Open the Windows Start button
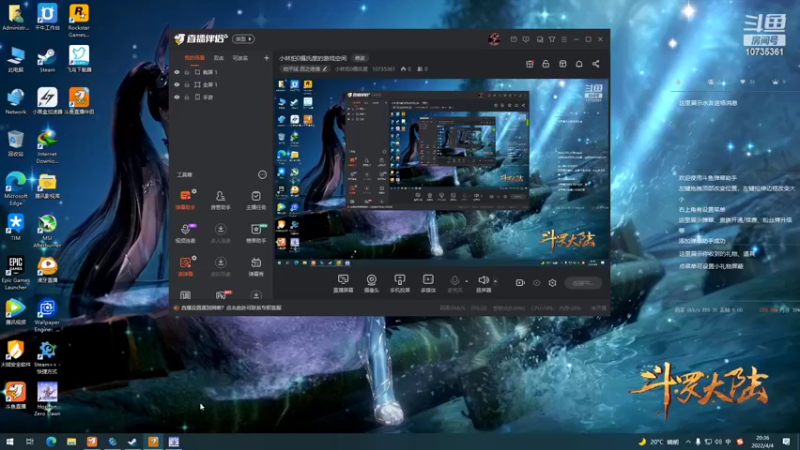The image size is (800, 450). tap(10, 442)
